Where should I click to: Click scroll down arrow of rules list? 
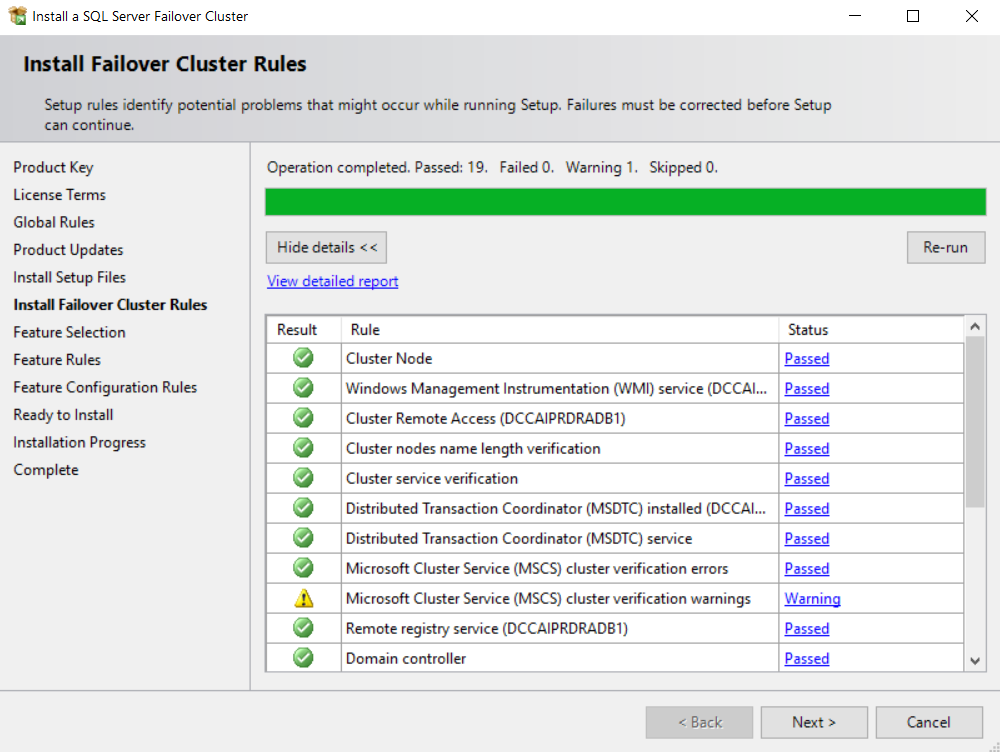pyautogui.click(x=974, y=661)
